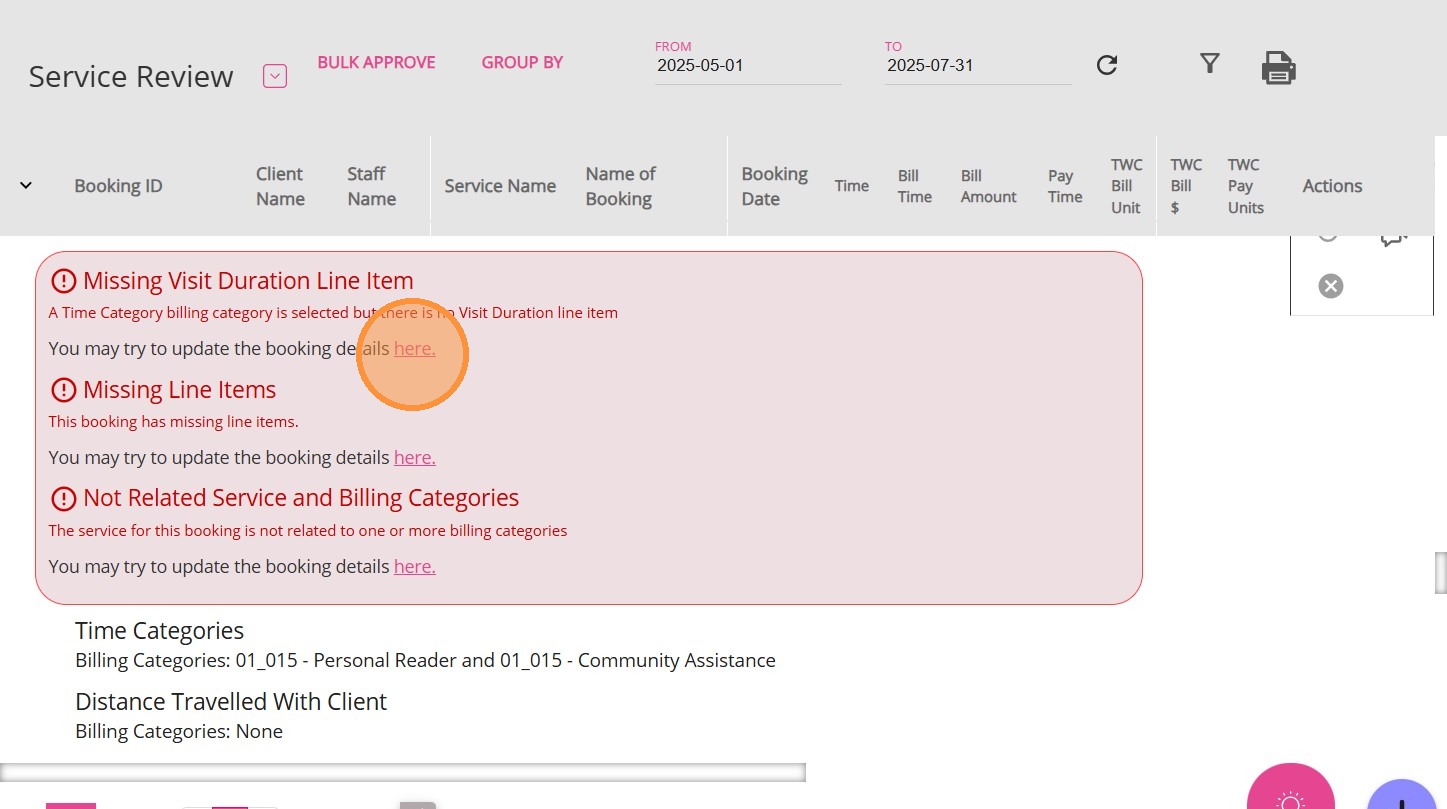The height and width of the screenshot is (809, 1447).
Task: Sort by Booking Date column header
Action: (774, 186)
